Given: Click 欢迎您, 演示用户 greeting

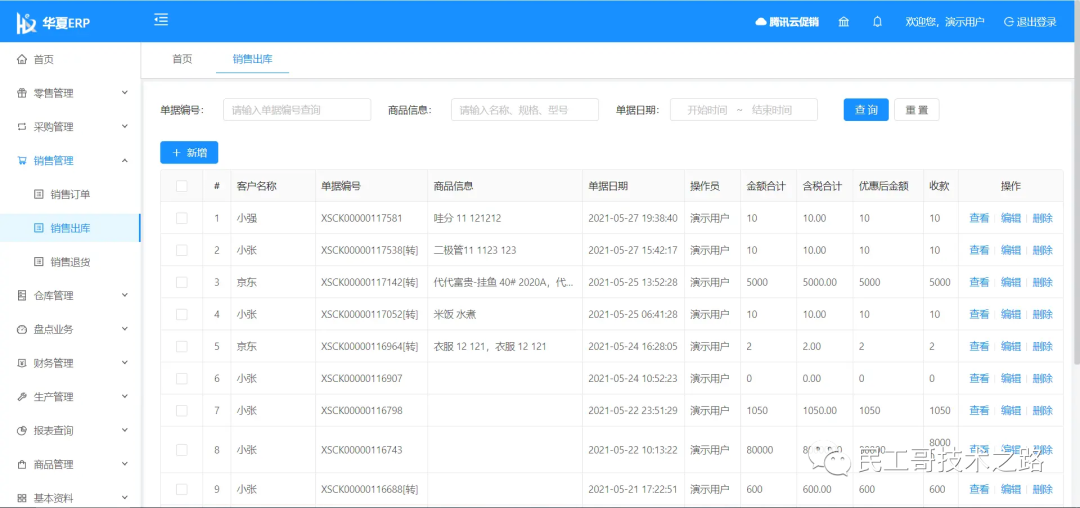Looking at the screenshot, I should coord(945,22).
